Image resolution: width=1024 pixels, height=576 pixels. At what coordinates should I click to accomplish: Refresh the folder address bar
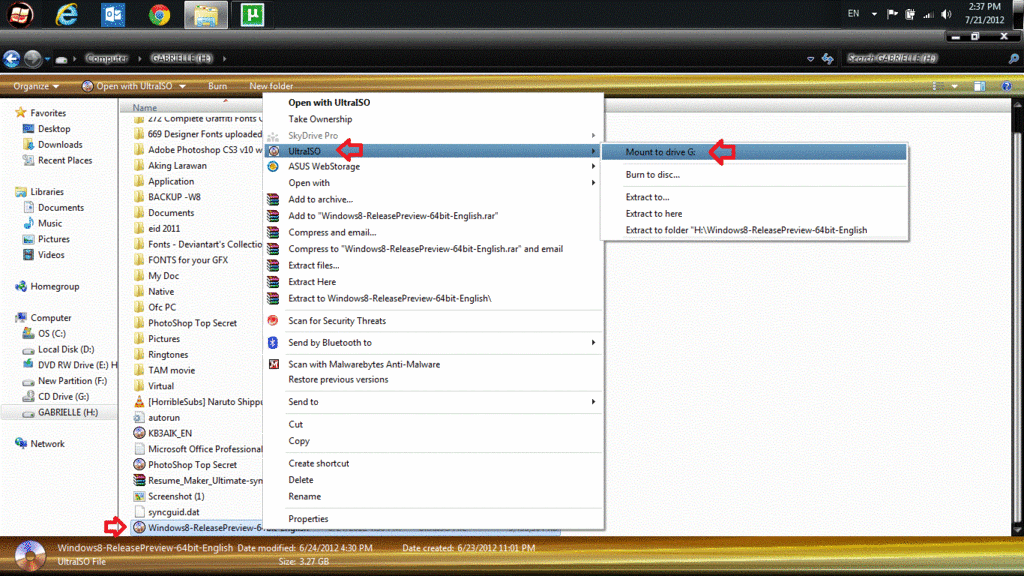(x=827, y=59)
